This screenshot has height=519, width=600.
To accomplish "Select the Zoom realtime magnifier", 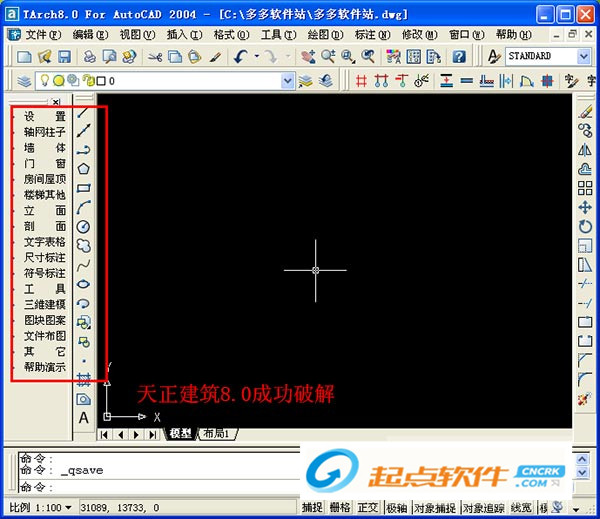I will (x=328, y=57).
